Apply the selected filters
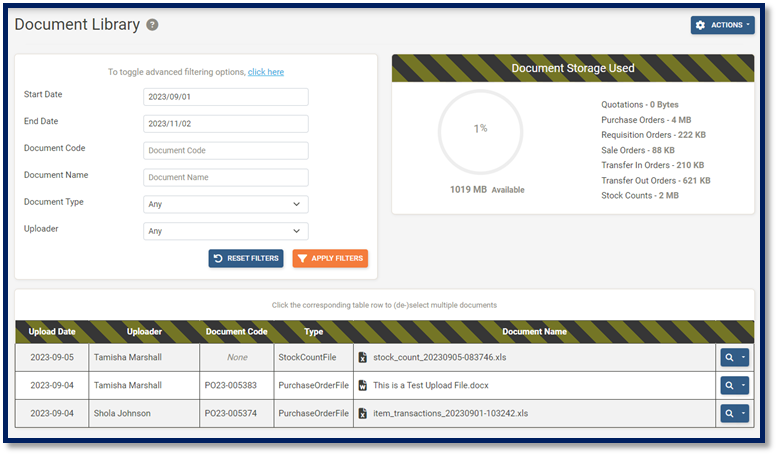 [330, 258]
